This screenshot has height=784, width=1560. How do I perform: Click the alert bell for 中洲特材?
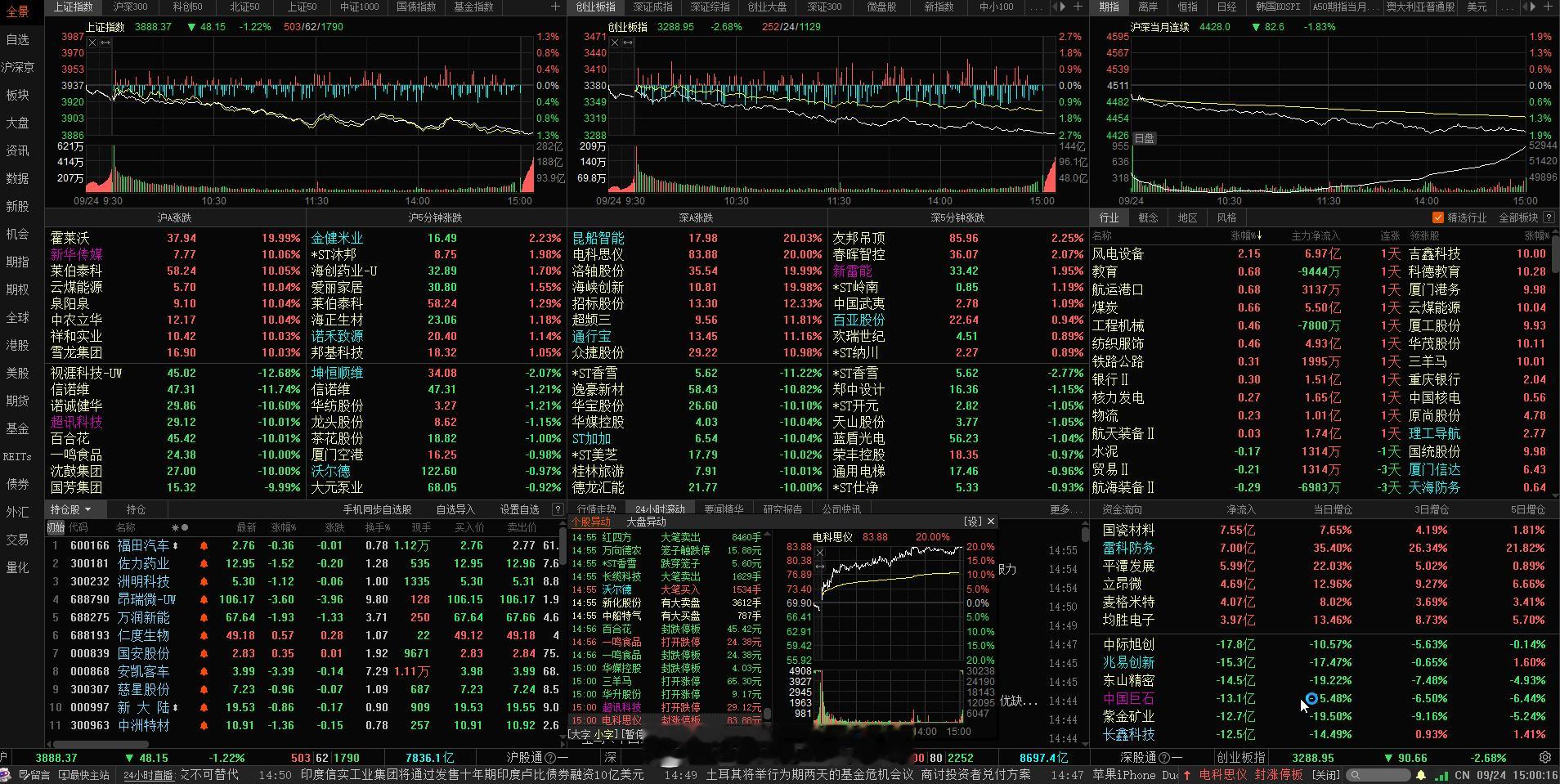coord(203,725)
